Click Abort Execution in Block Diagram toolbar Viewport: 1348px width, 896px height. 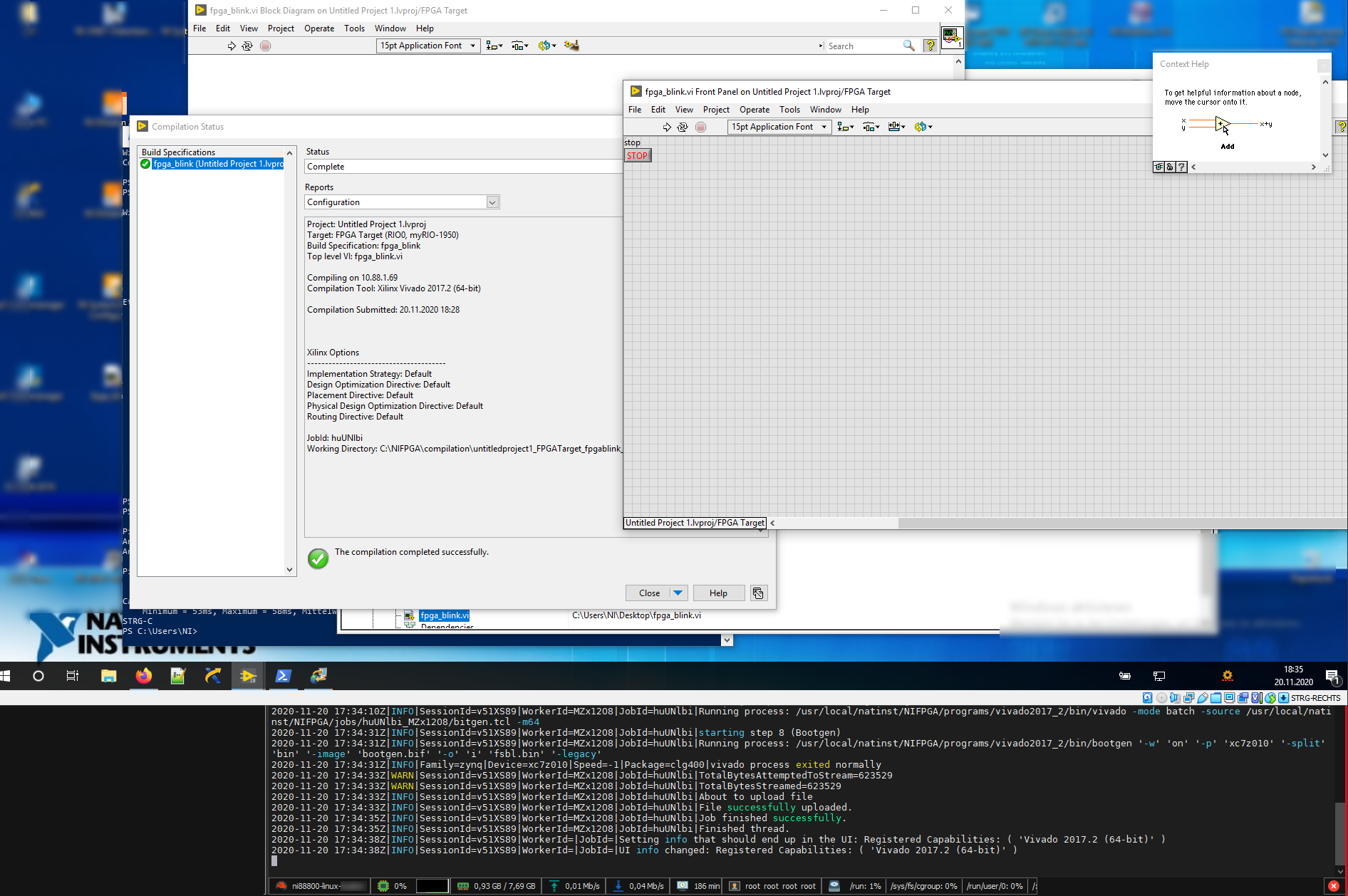[x=265, y=46]
